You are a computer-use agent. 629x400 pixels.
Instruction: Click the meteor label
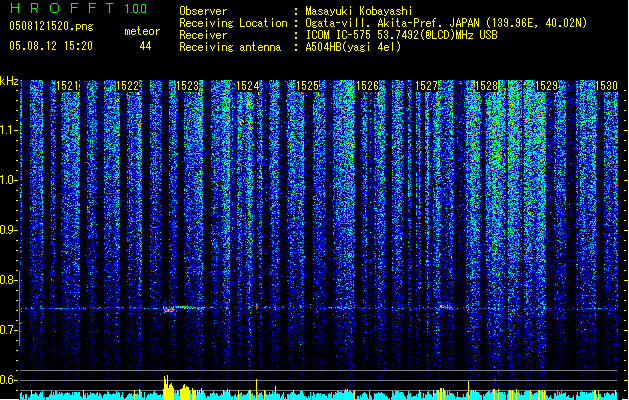tap(142, 31)
